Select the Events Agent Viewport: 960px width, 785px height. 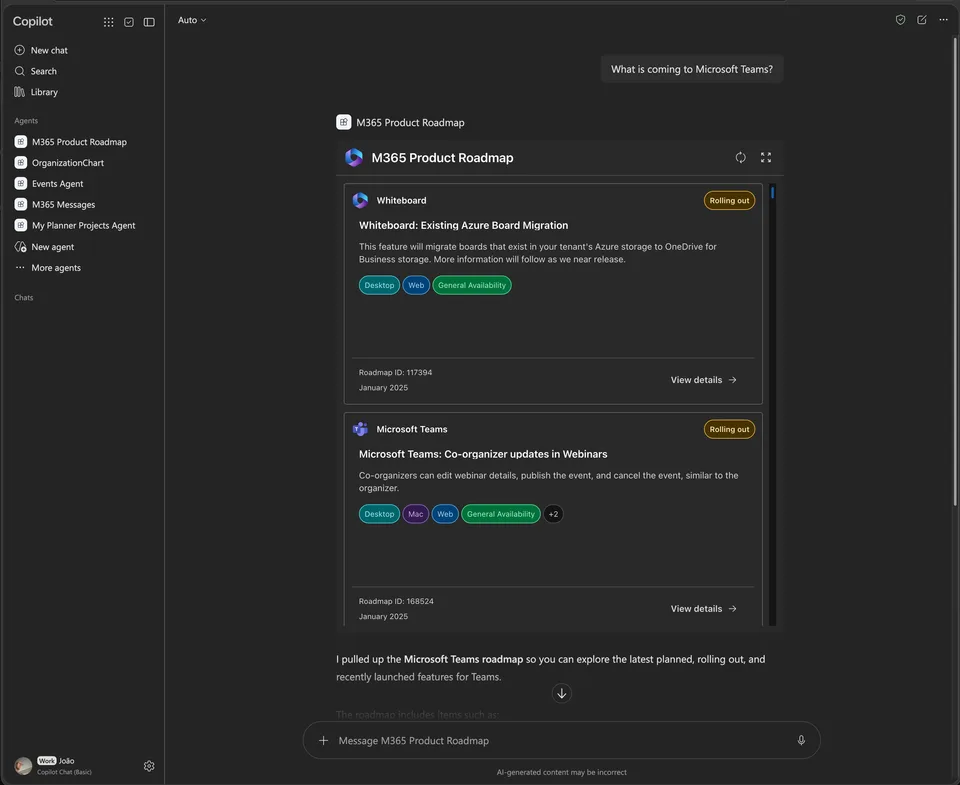pos(49,183)
